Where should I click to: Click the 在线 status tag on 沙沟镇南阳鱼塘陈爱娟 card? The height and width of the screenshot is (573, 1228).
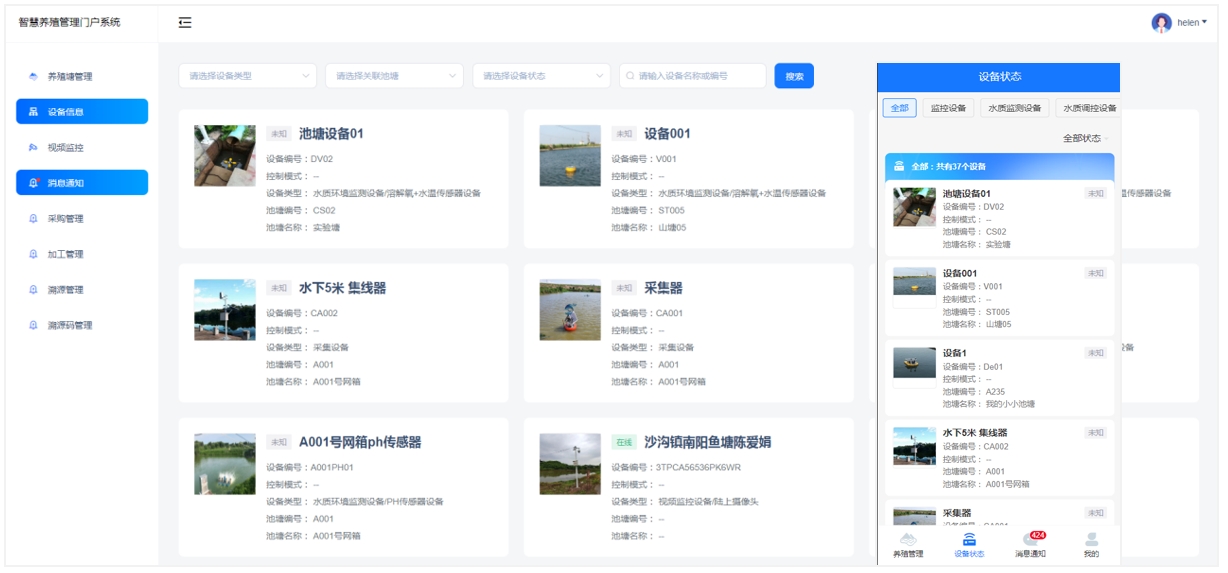[x=624, y=442]
